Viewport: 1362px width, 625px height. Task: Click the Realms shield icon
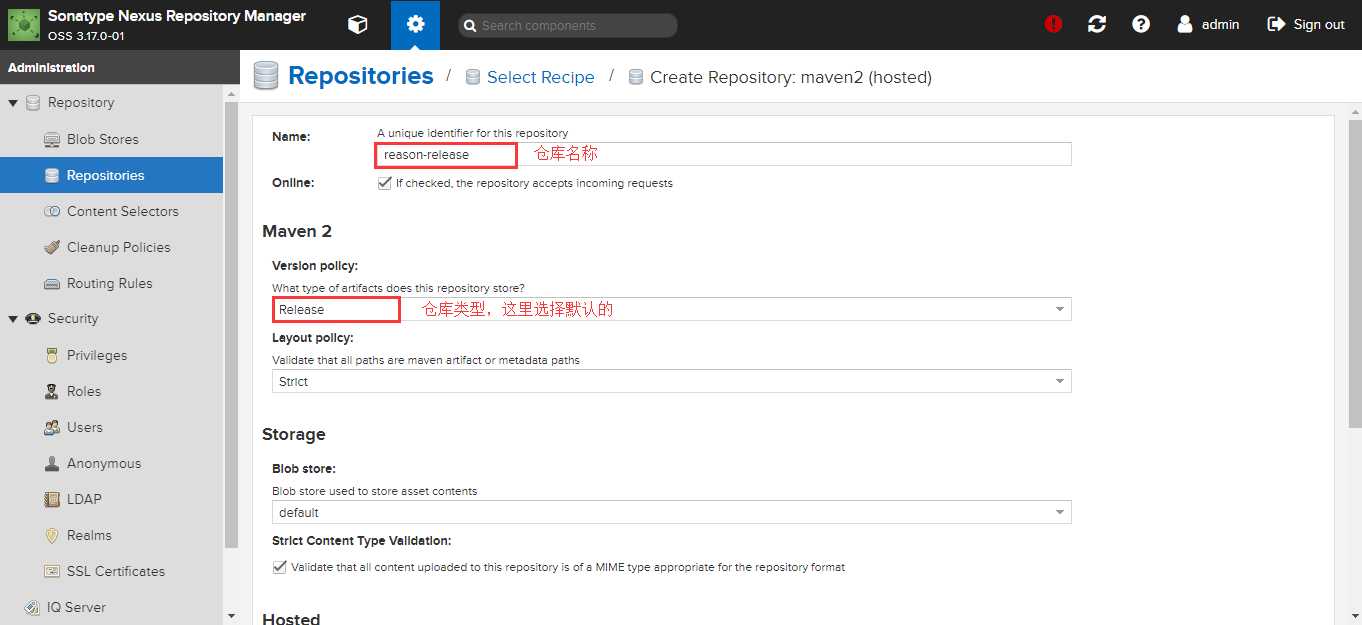tap(52, 535)
